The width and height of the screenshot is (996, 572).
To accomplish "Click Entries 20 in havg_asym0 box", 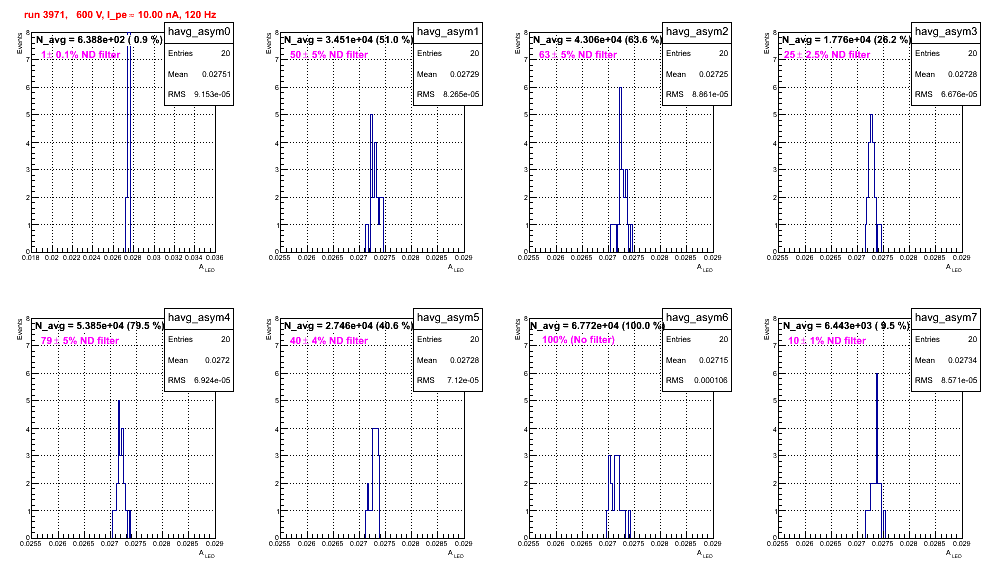I will click(x=199, y=54).
